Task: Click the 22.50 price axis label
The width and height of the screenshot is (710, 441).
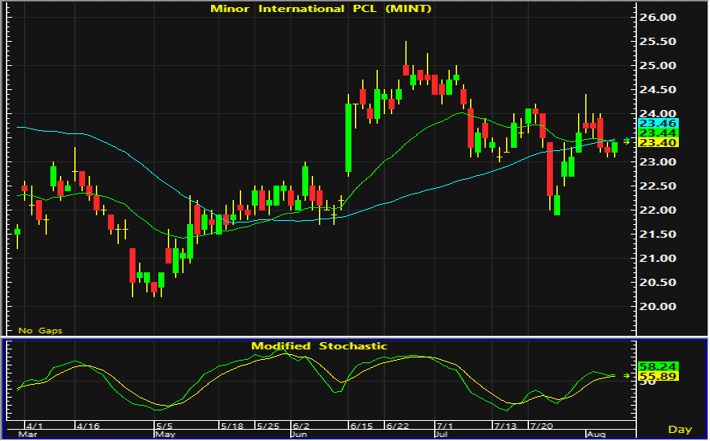Action: point(657,186)
